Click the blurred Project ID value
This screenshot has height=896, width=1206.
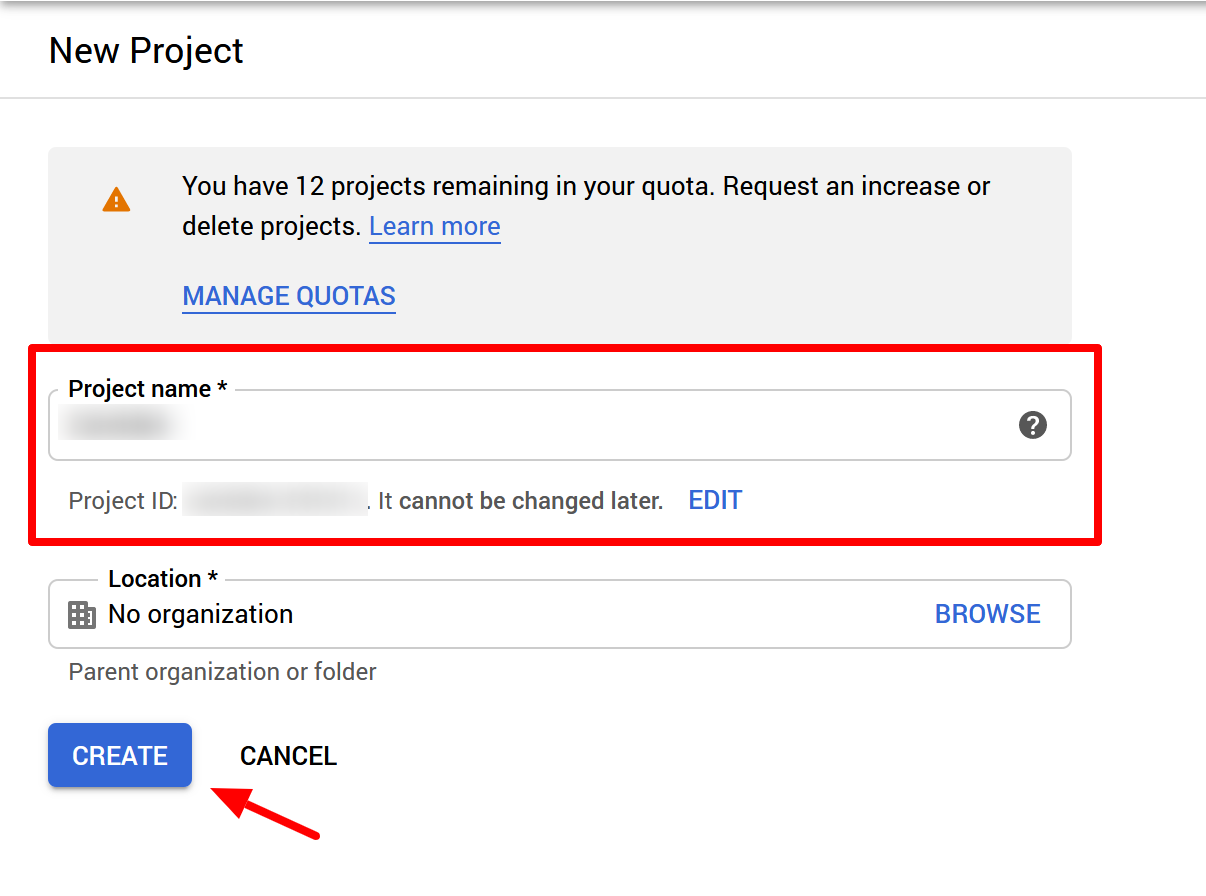(274, 500)
